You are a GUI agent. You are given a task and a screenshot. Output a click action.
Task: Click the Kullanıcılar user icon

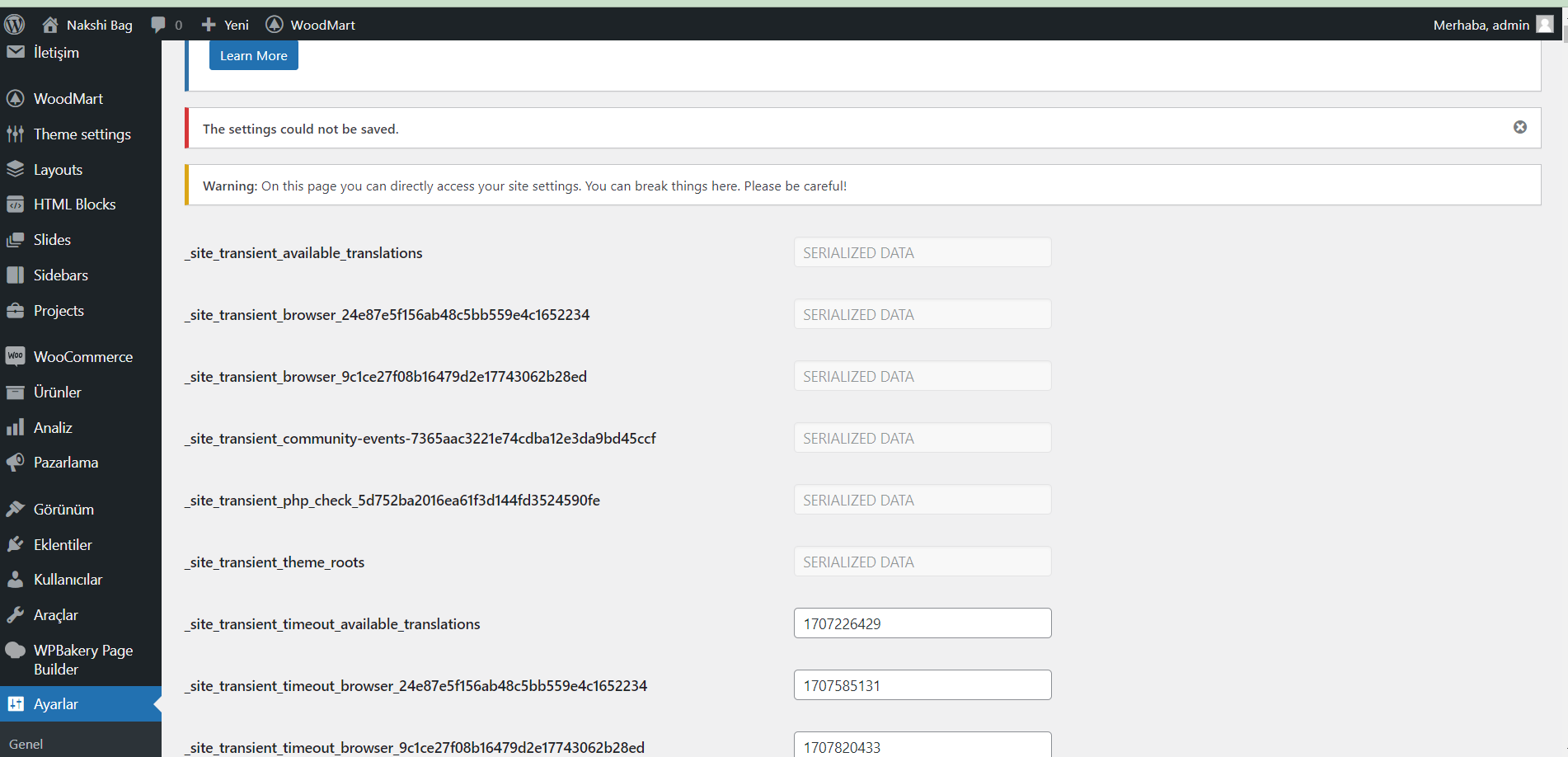(16, 580)
